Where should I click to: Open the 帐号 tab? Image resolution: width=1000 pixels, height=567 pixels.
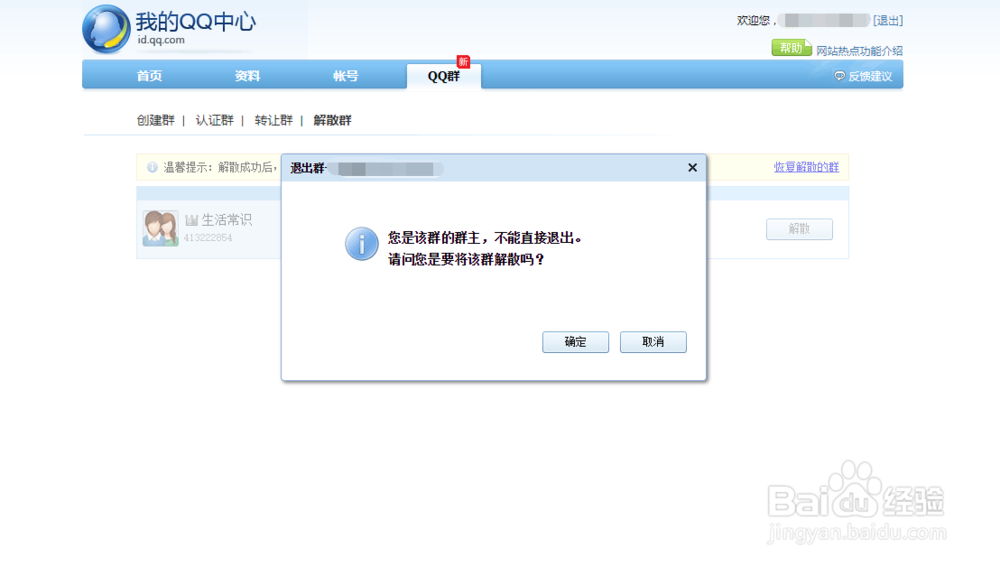[346, 76]
